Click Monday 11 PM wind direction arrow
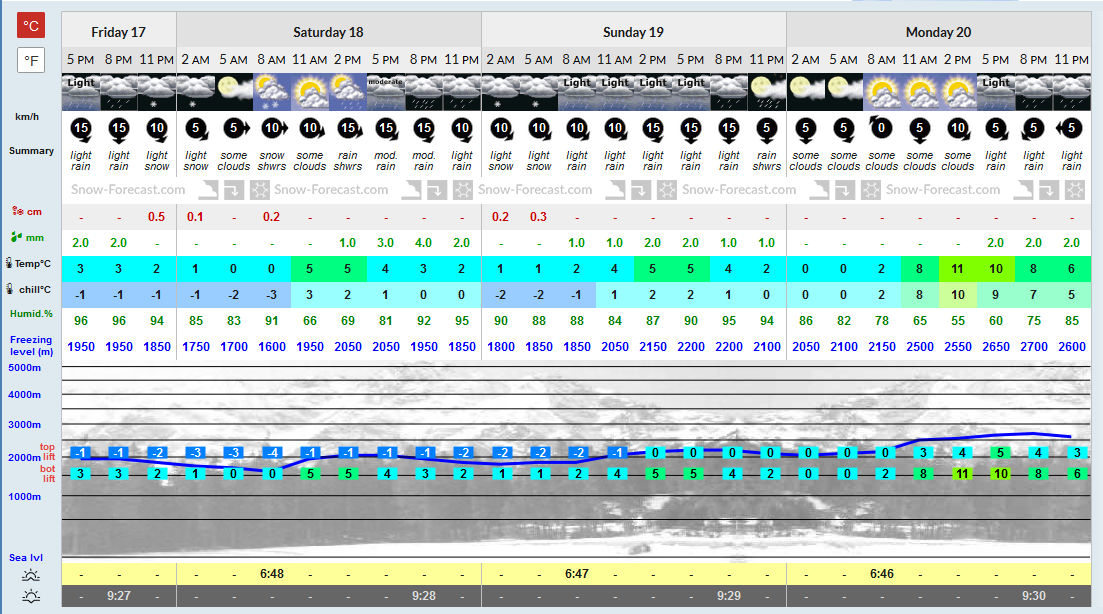Screen dimensions: 1103x614 click(1071, 128)
